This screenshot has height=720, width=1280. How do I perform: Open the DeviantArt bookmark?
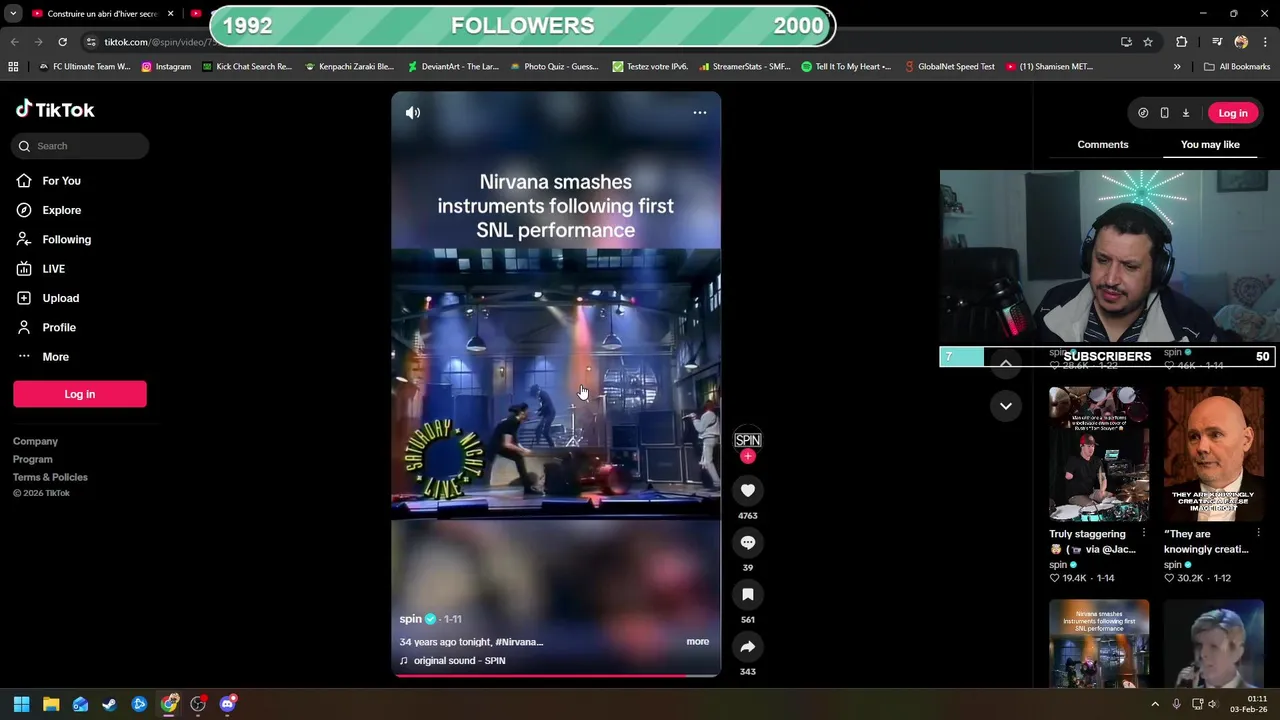pyautogui.click(x=452, y=67)
